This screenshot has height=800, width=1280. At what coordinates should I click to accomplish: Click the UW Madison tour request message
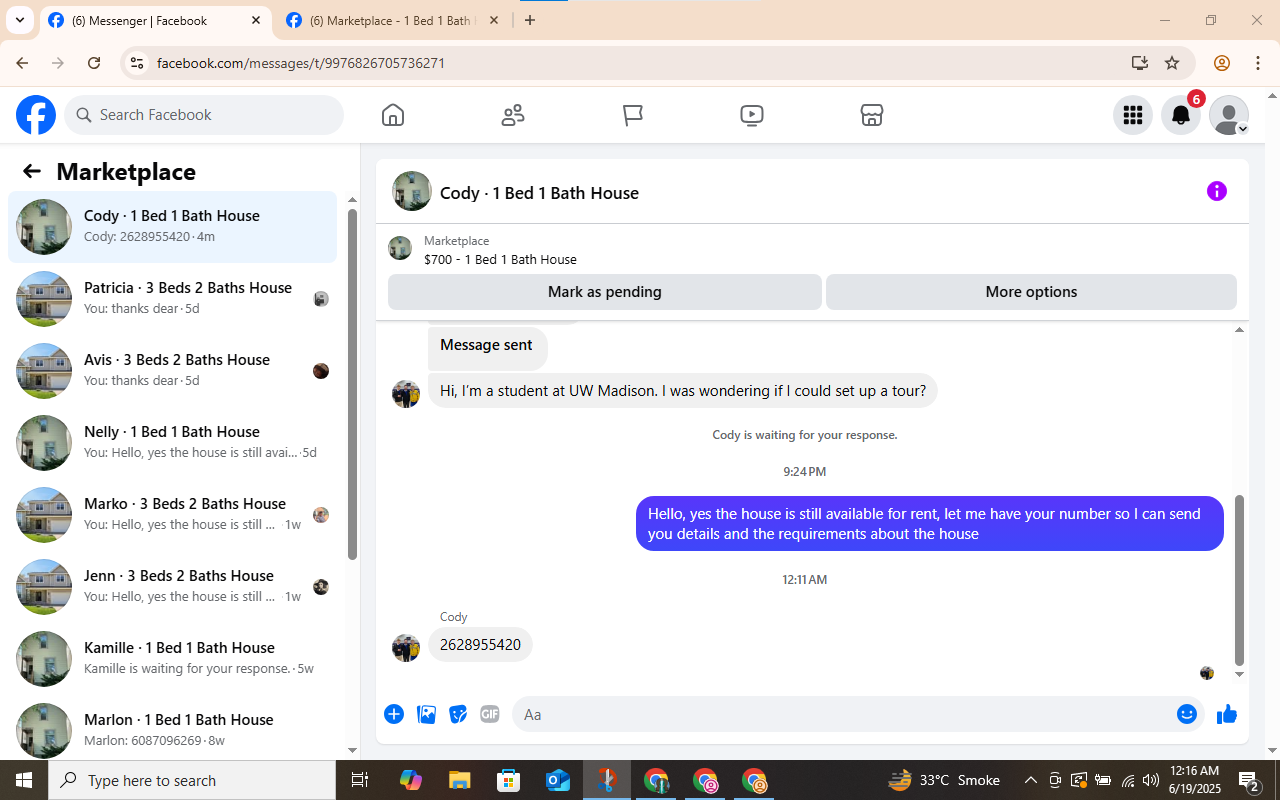click(683, 391)
